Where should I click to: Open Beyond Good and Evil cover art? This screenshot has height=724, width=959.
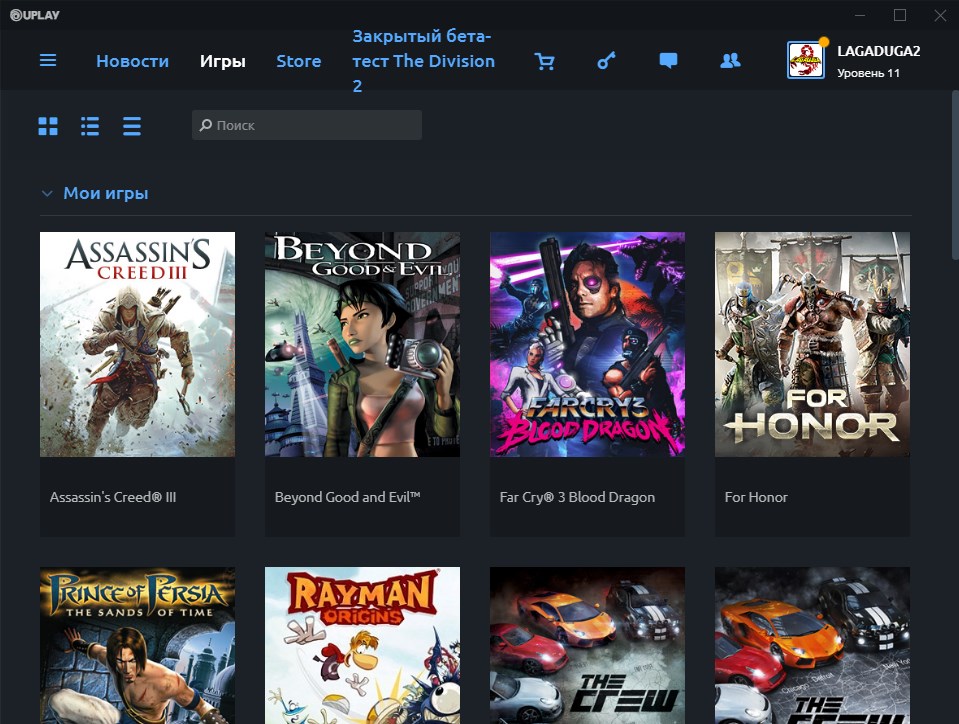tap(363, 344)
